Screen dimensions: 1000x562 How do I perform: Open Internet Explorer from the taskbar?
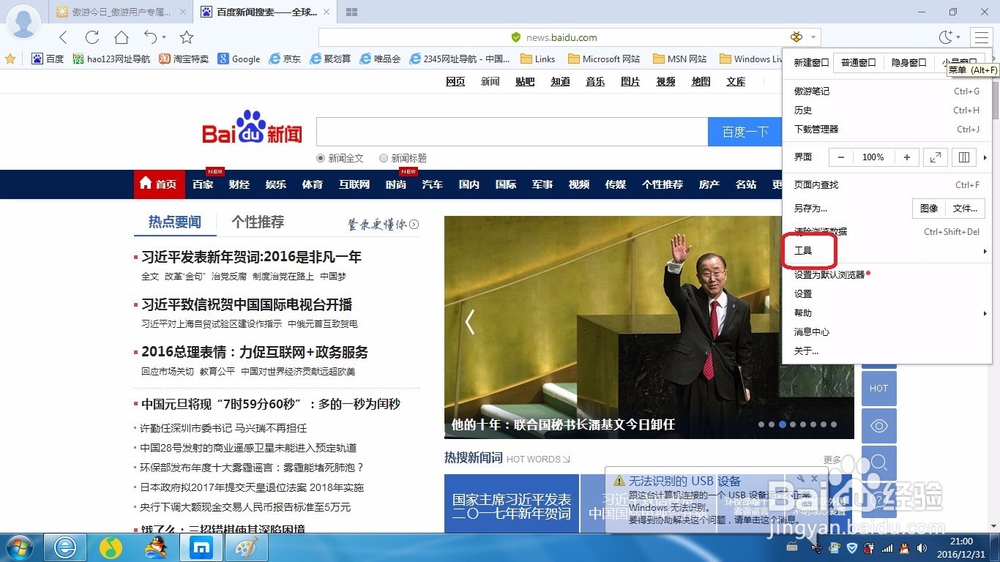64,548
